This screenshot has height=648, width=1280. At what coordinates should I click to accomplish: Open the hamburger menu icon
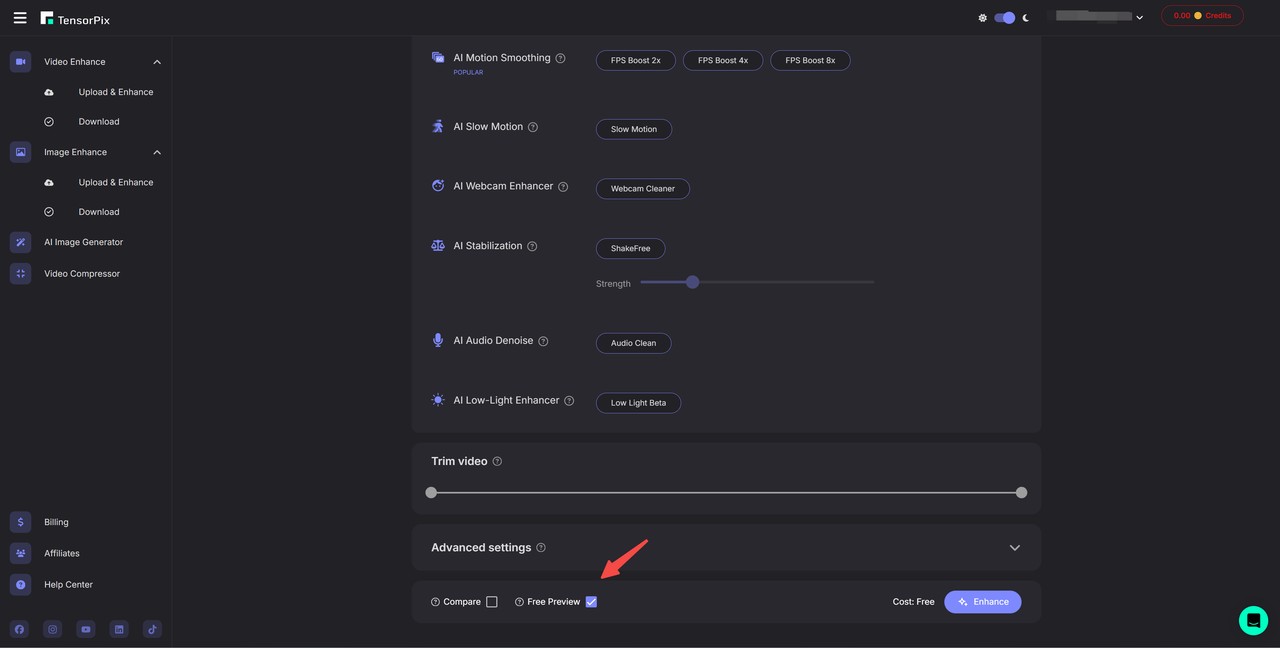(20, 18)
